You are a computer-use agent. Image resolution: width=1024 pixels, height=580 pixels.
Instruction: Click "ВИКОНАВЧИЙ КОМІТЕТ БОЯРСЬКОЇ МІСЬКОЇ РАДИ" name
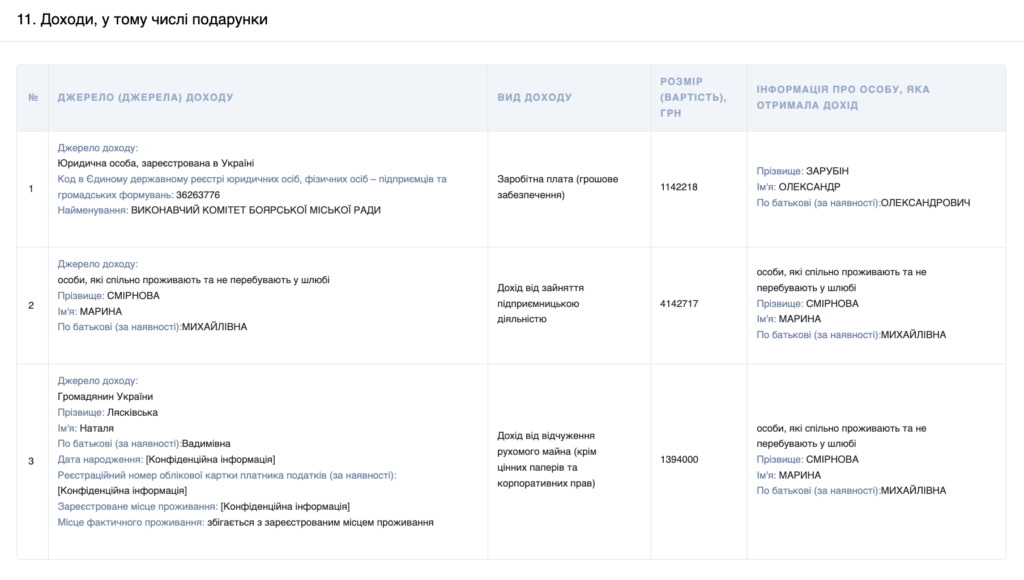[x=256, y=211]
